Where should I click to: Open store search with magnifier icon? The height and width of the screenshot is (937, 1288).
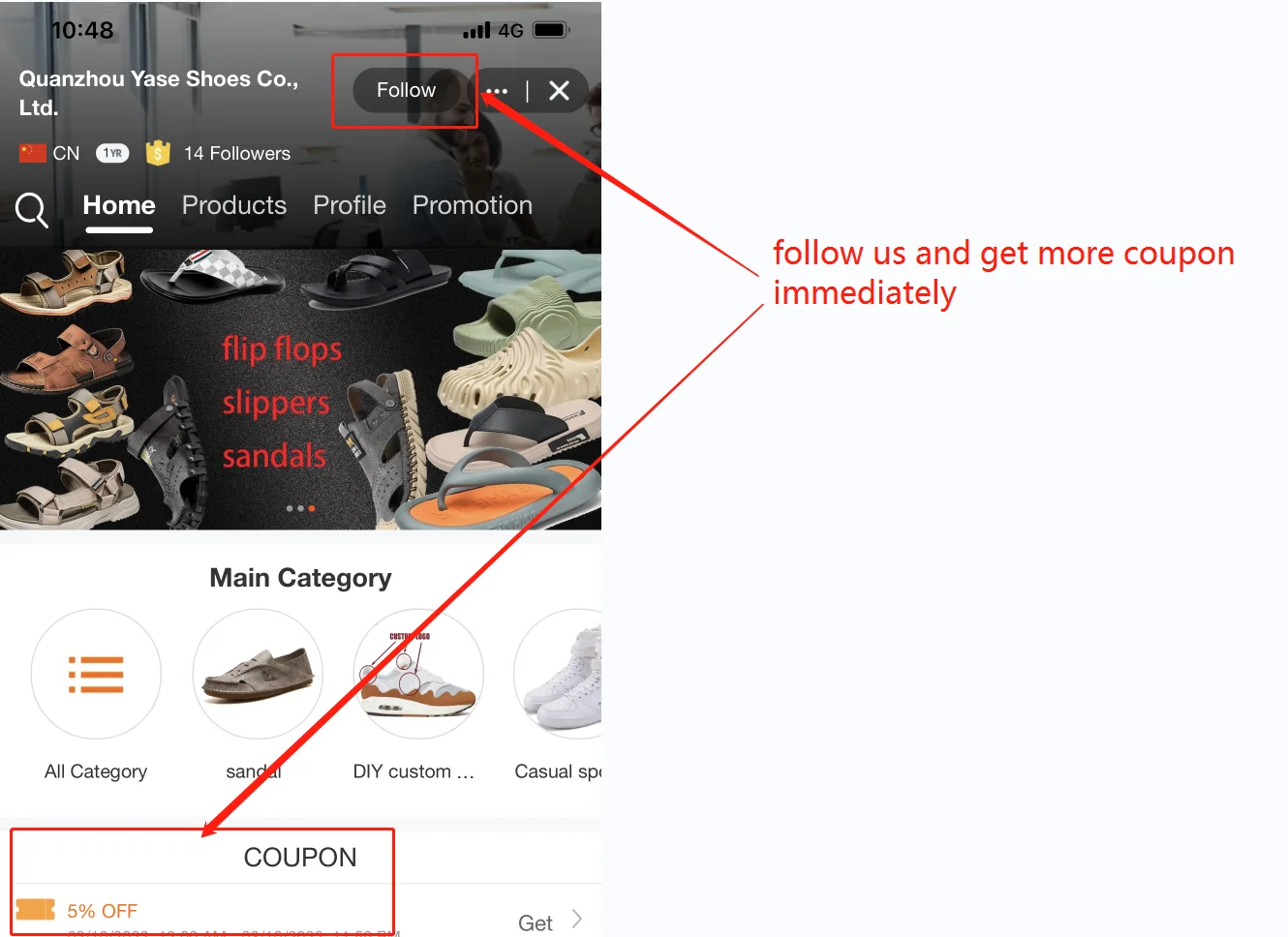(32, 209)
